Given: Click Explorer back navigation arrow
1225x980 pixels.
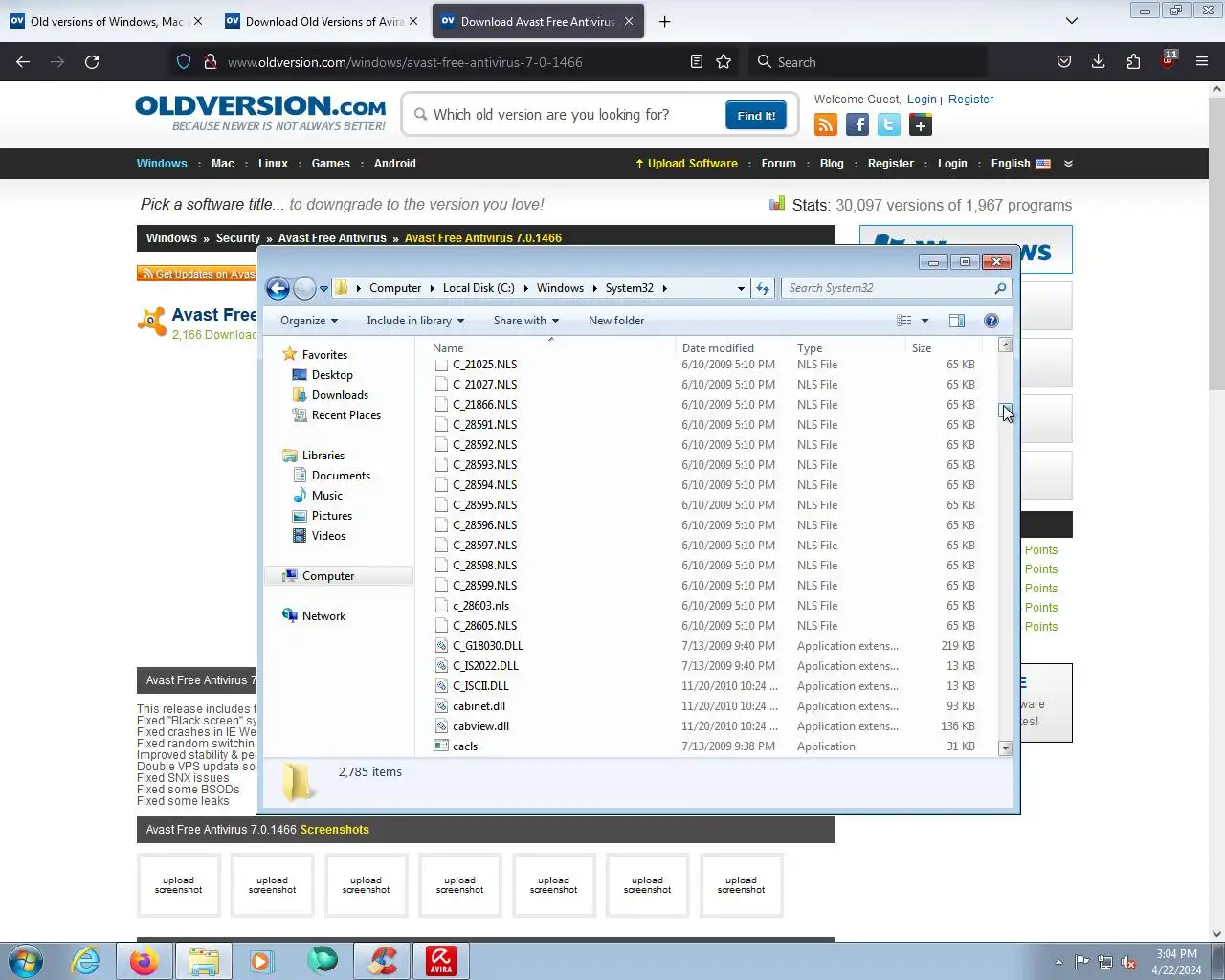Looking at the screenshot, I should 278,288.
